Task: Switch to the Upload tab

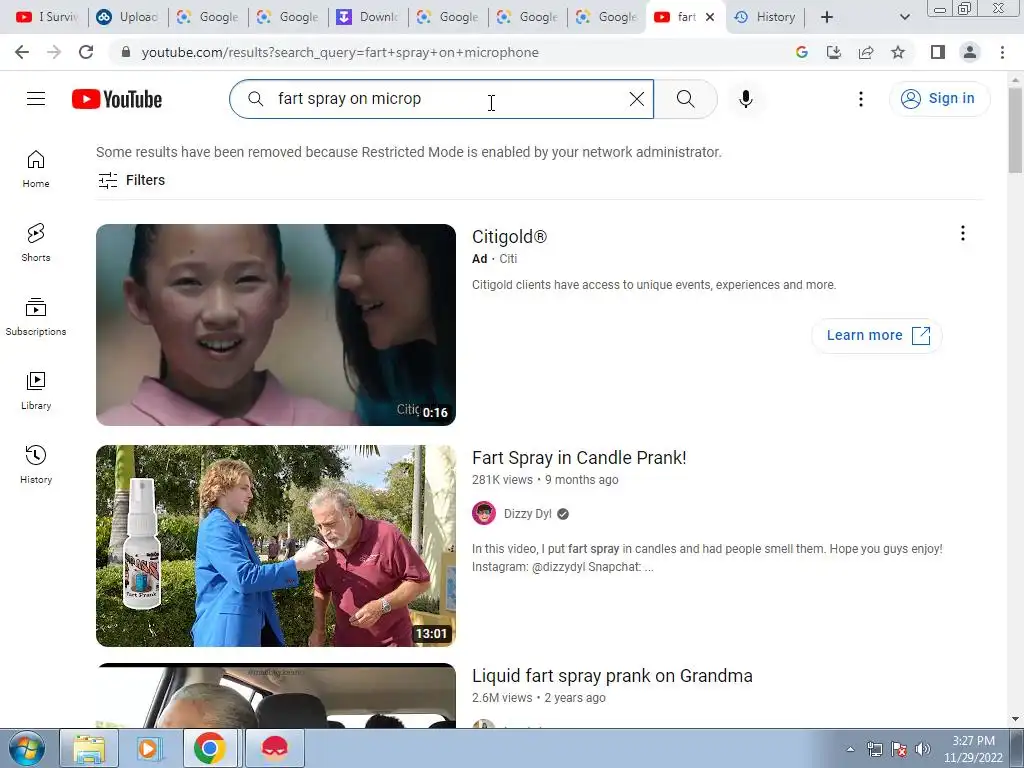Action: click(x=128, y=17)
